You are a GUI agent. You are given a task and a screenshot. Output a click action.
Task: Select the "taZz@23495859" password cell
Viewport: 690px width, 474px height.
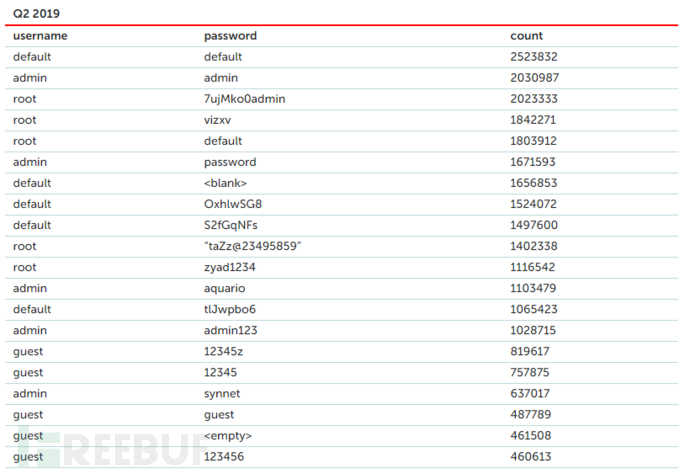pos(252,246)
